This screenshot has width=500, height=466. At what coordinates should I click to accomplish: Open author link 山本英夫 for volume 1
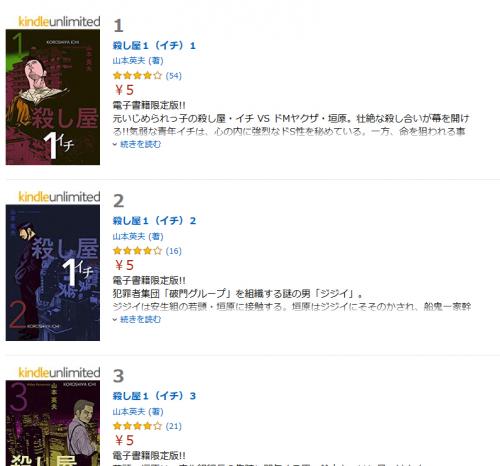point(129,61)
